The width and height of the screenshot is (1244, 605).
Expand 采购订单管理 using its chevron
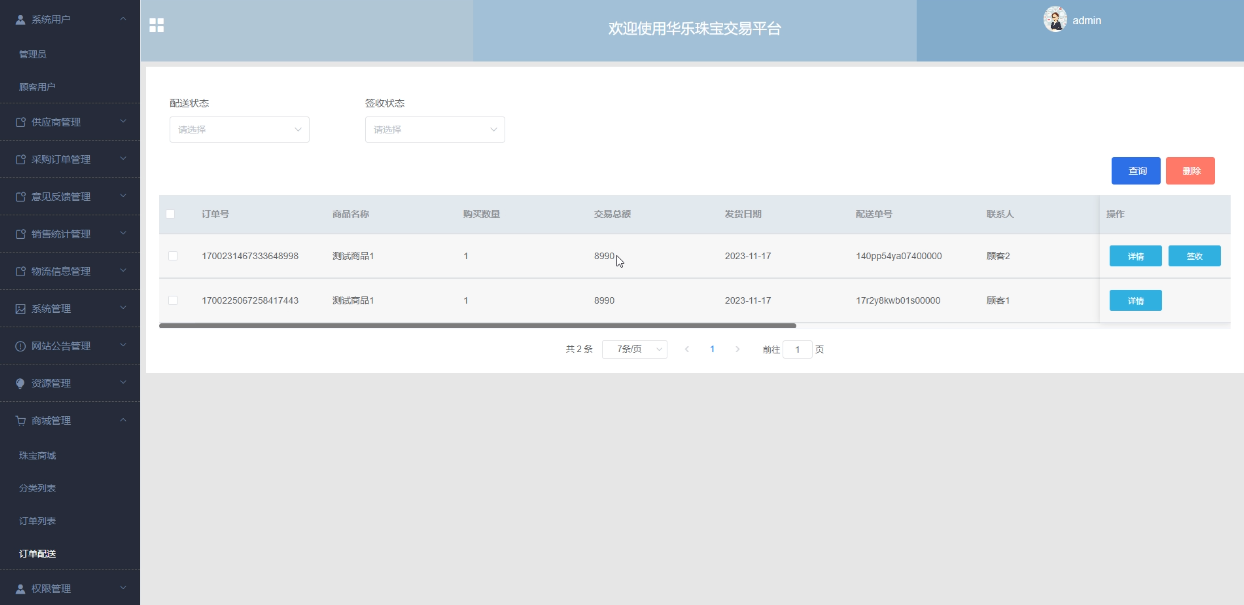point(123,159)
